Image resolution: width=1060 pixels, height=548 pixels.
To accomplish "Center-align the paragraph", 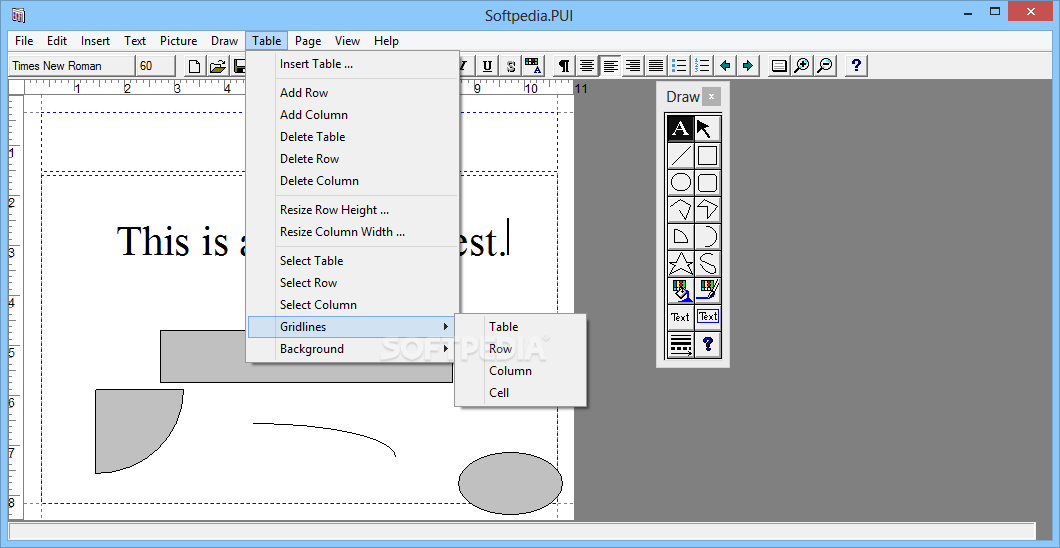I will tap(587, 66).
